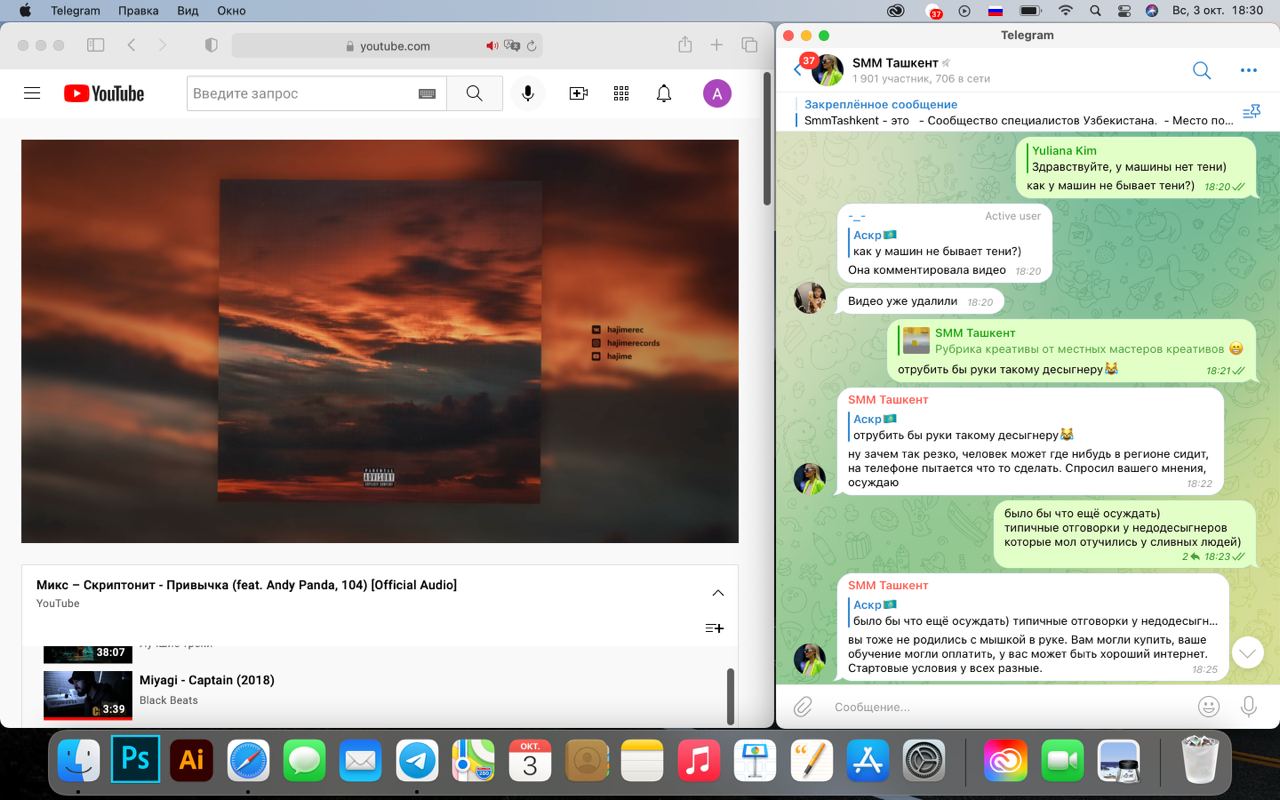Collapse the Mix playlist panel
Image resolution: width=1280 pixels, height=800 pixels.
[718, 593]
